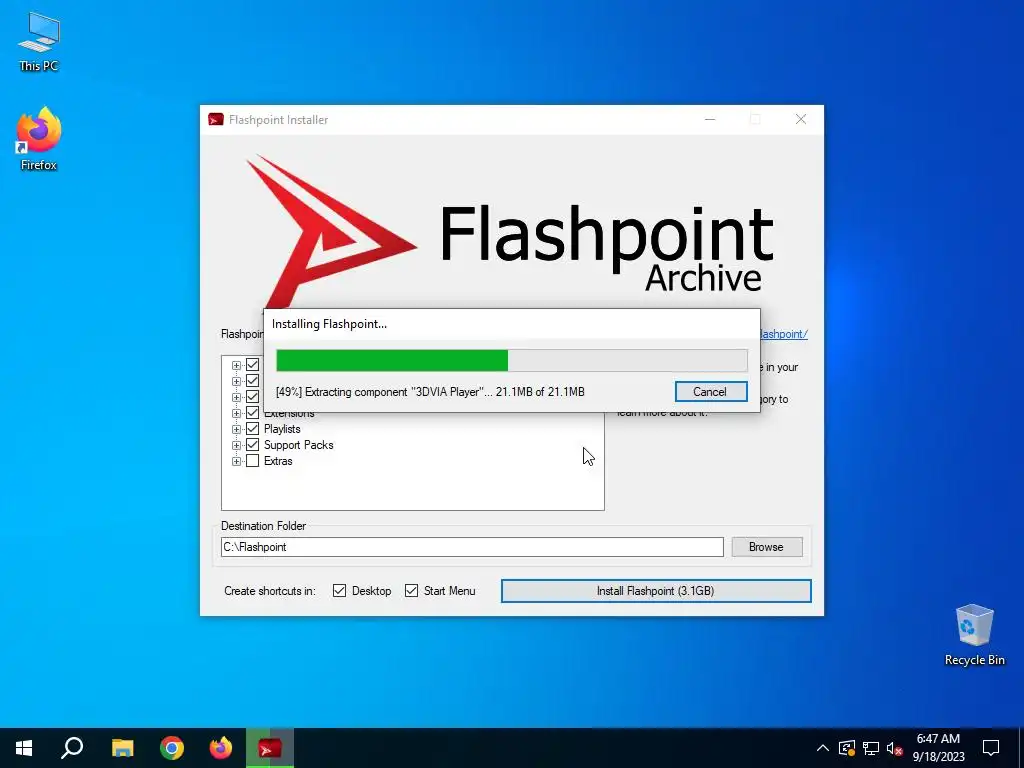Expand the Playlists tree node
The height and width of the screenshot is (768, 1024).
[236, 429]
